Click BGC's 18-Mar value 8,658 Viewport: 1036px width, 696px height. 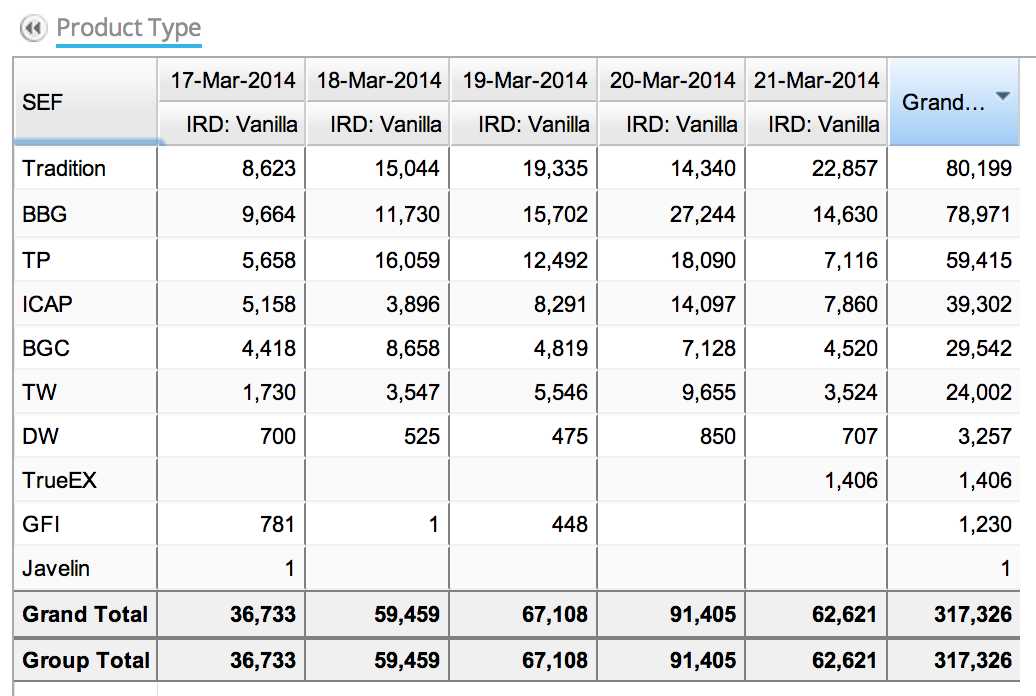pyautogui.click(x=413, y=348)
